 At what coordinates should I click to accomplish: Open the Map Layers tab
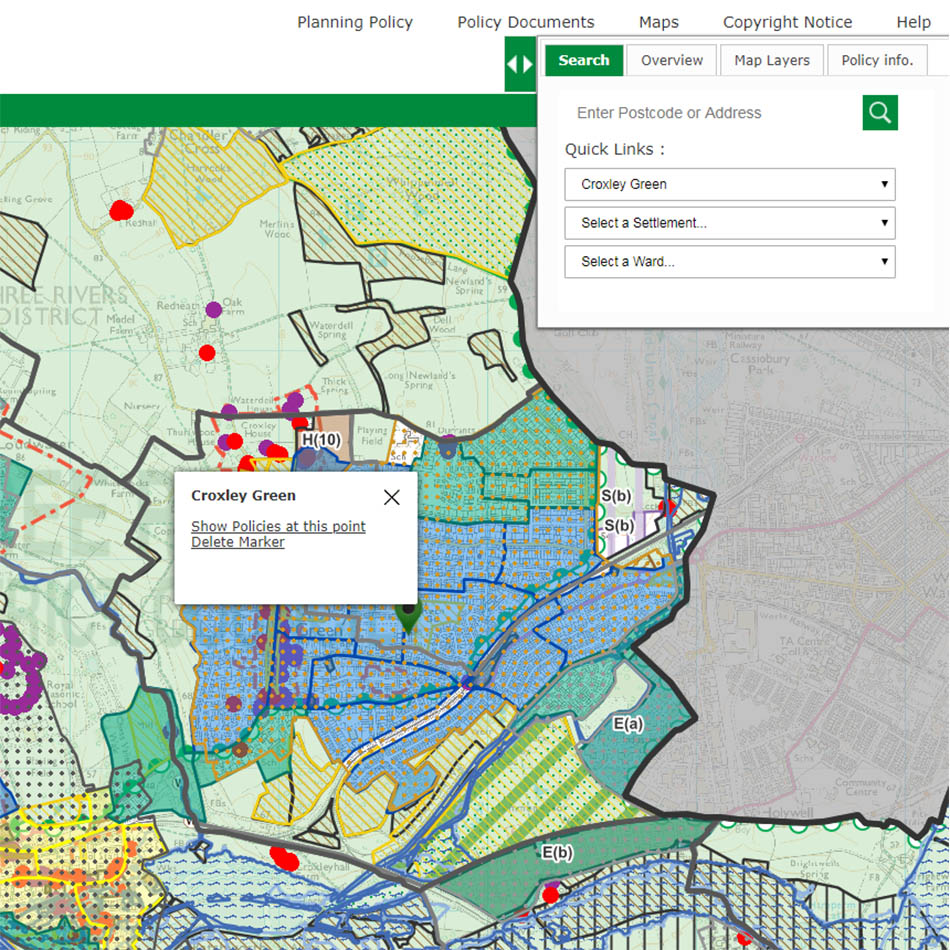tap(771, 60)
